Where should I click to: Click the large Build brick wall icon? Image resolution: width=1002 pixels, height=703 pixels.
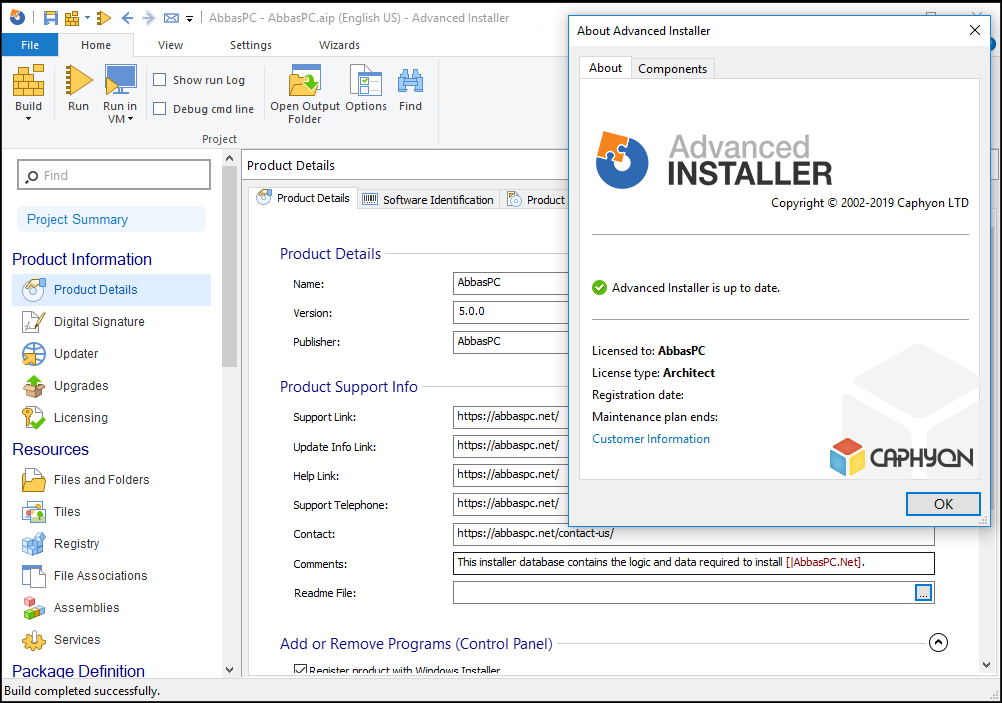[29, 81]
